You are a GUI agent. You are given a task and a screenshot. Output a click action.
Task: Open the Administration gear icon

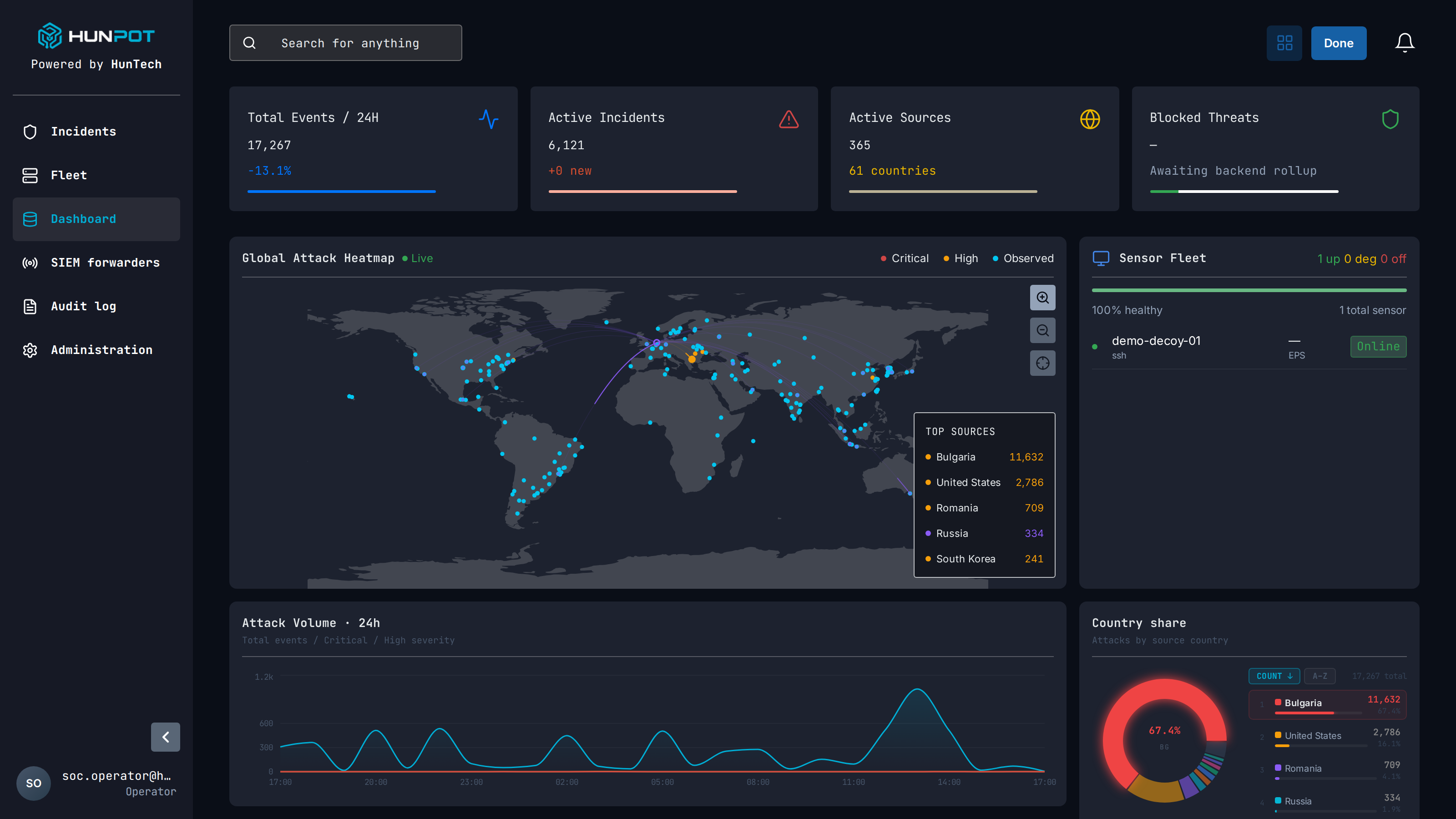coord(30,350)
